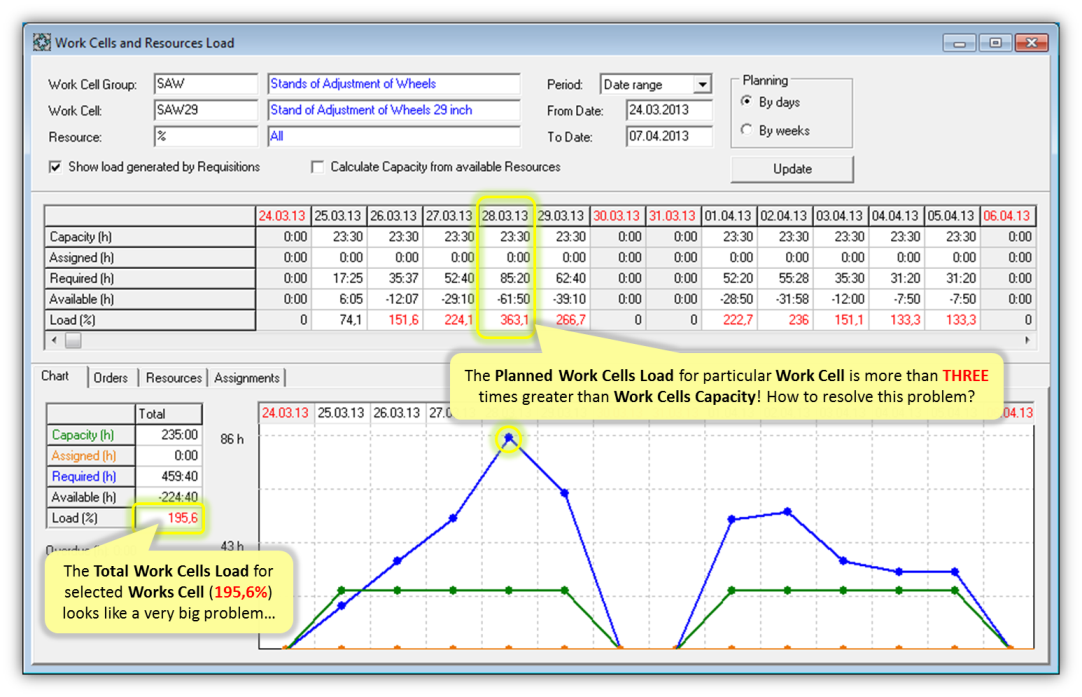Select the By days planning option

(x=747, y=101)
